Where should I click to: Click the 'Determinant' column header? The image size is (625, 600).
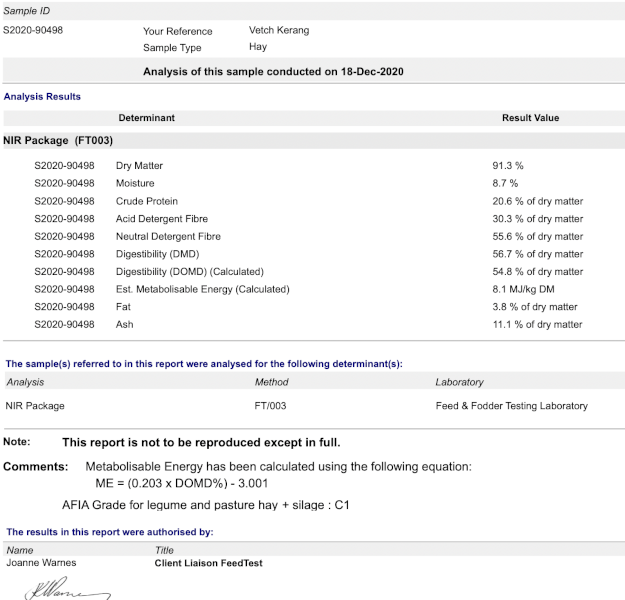point(146,118)
